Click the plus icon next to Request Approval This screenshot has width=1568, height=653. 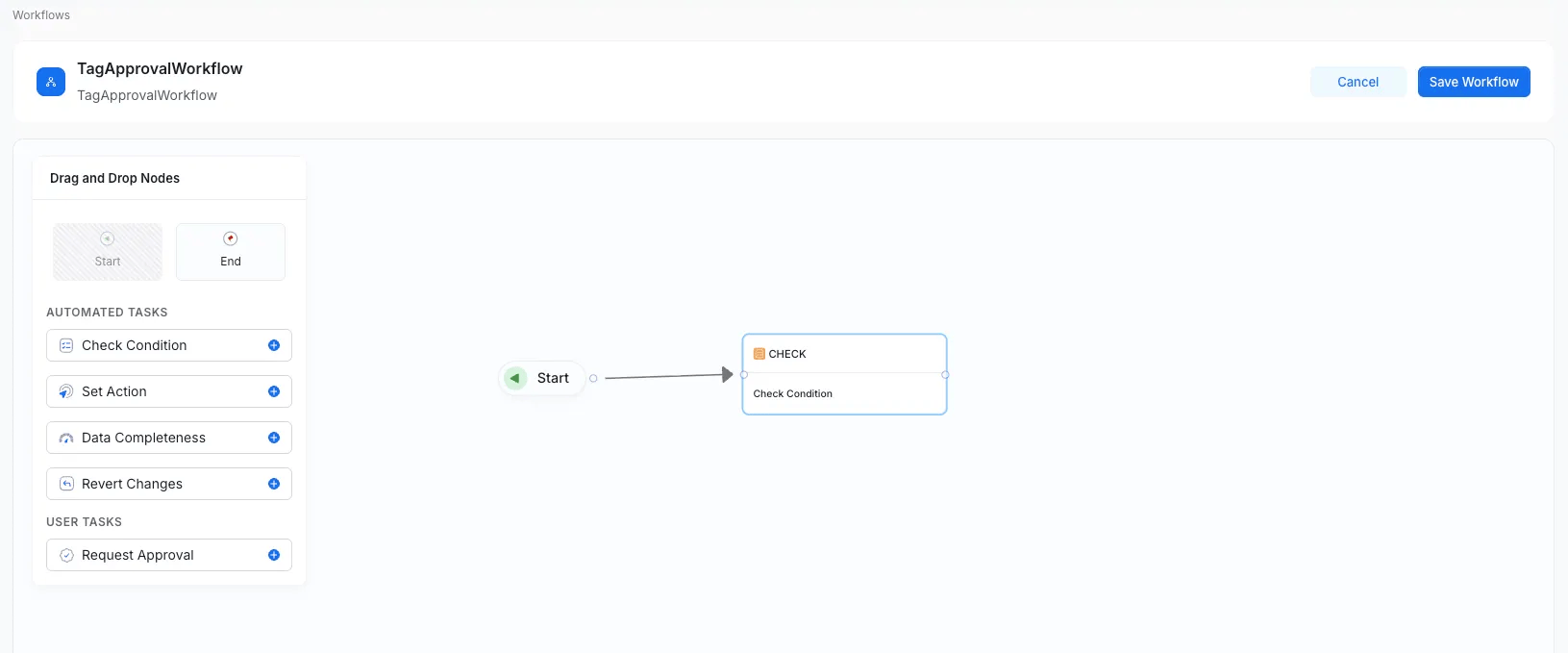click(x=275, y=555)
